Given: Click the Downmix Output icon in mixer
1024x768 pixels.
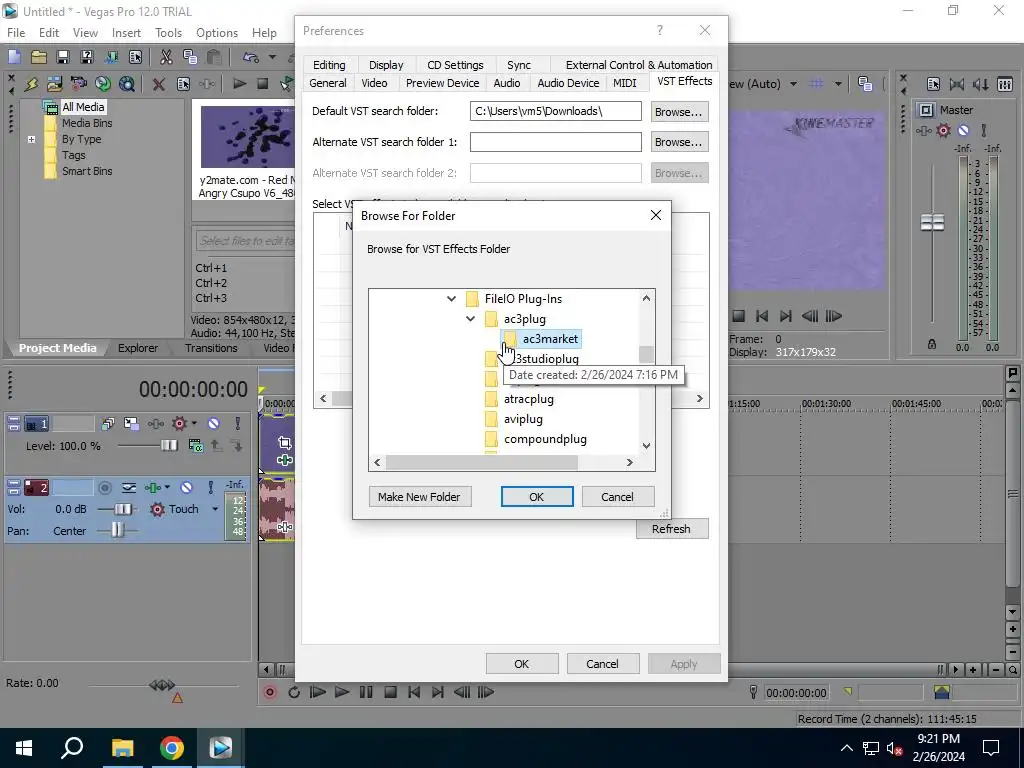Looking at the screenshot, I should pyautogui.click(x=957, y=84).
